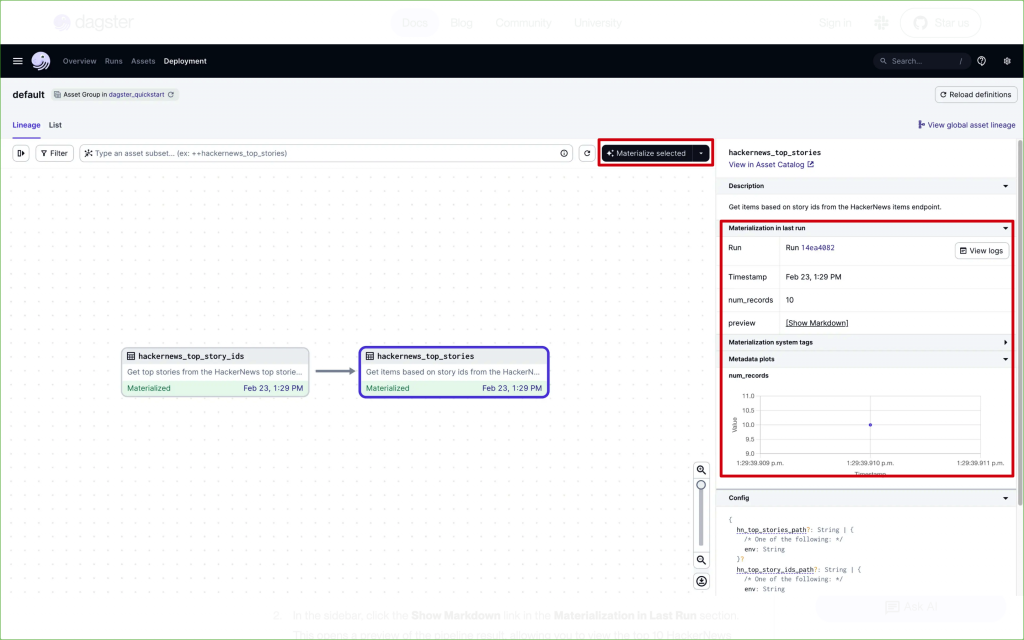Click the sidebar Timestamp value Feb 23, 1:29 PM
1024x640 pixels.
pyautogui.click(x=813, y=277)
